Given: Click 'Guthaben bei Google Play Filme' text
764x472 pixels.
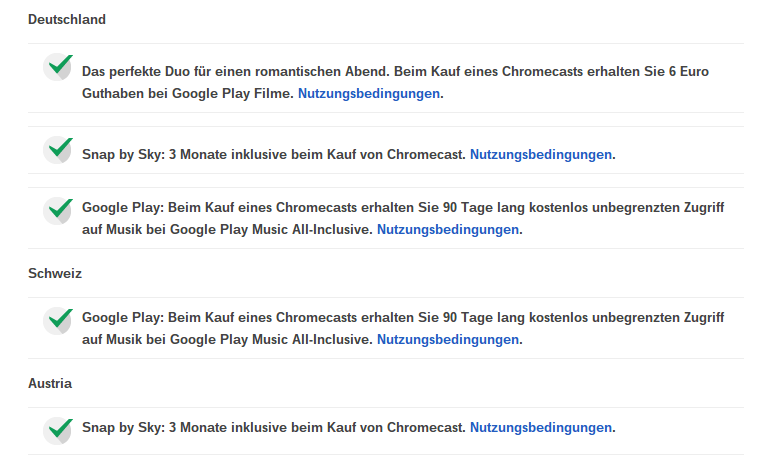Looking at the screenshot, I should [188, 94].
